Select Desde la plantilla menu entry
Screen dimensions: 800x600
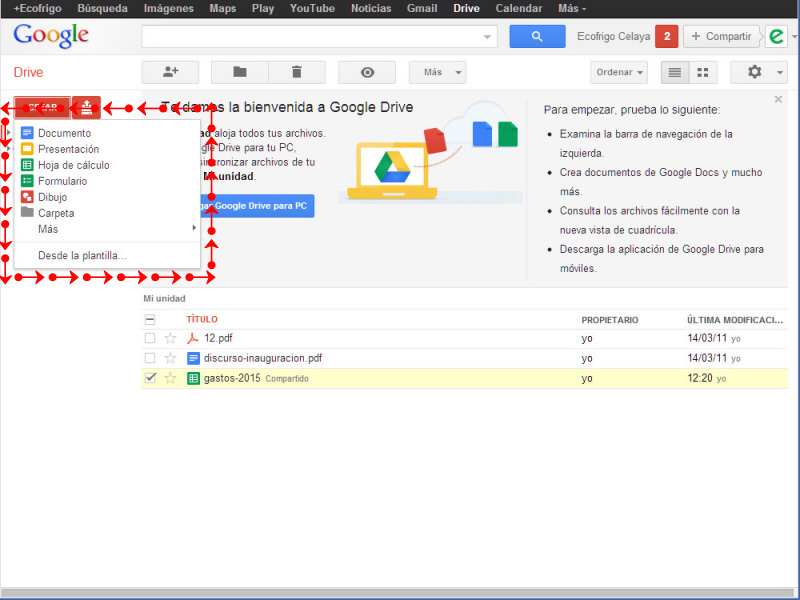tap(82, 255)
